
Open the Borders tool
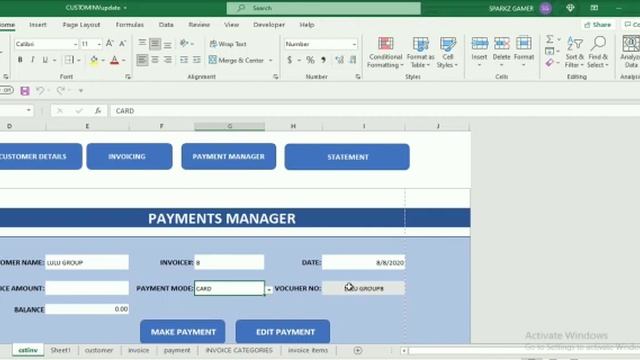[69, 60]
